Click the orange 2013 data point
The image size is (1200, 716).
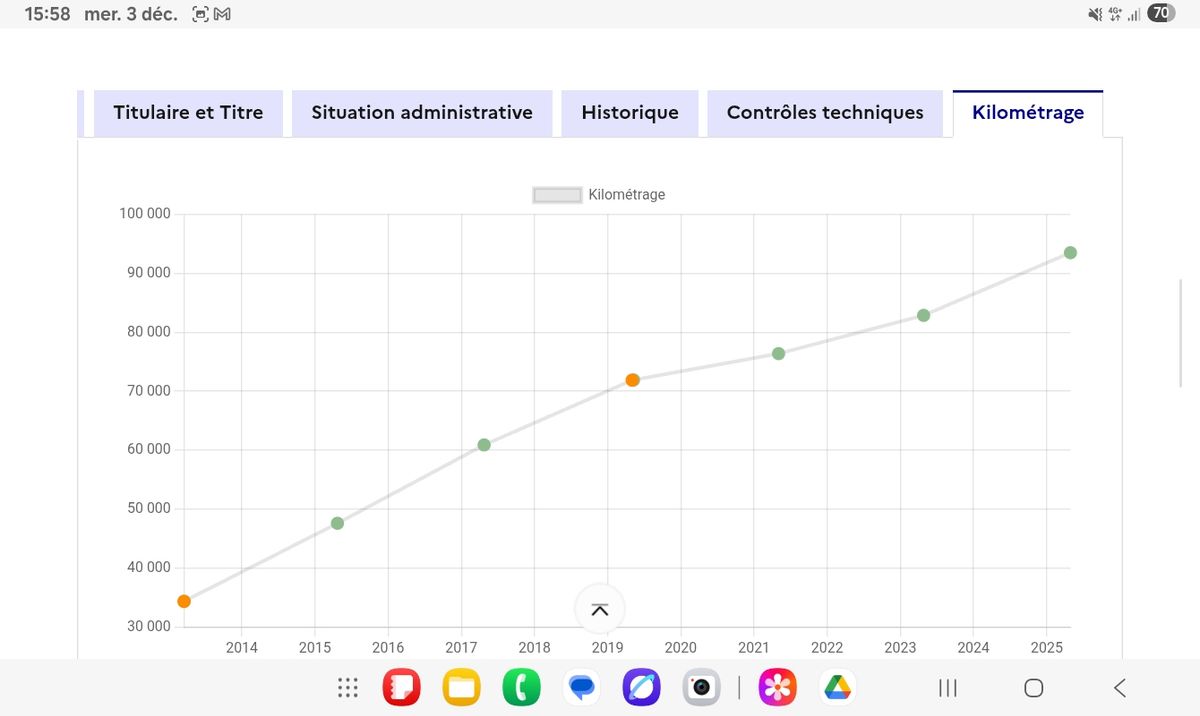tap(184, 601)
